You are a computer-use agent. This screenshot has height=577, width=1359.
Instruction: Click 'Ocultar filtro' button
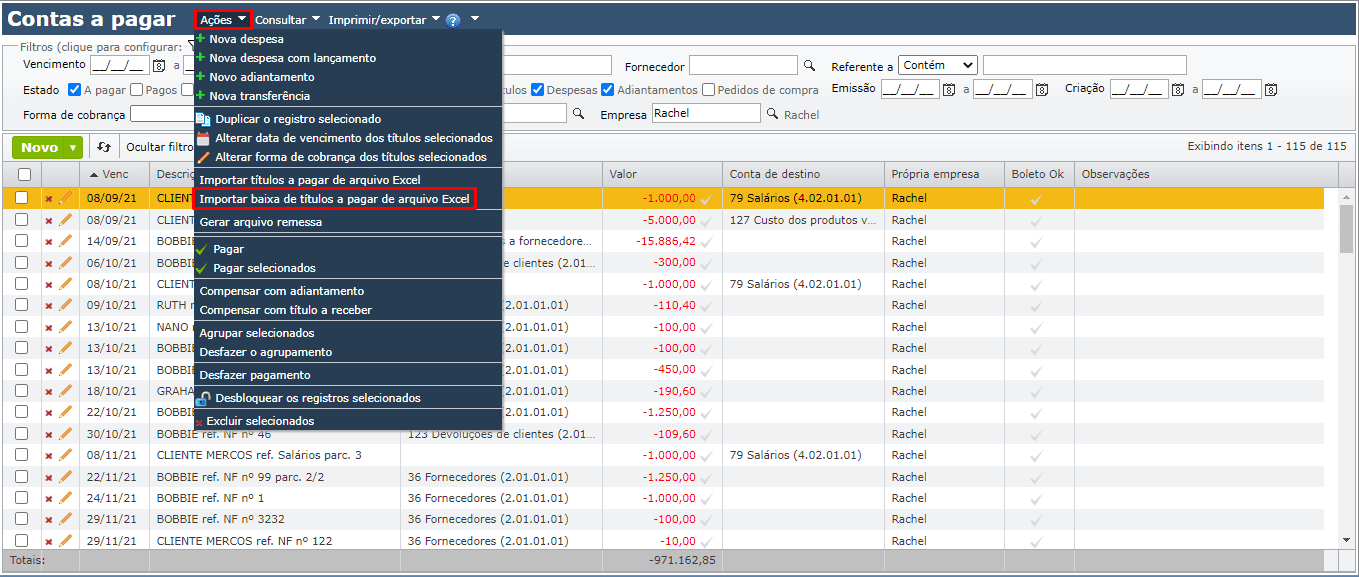(160, 147)
